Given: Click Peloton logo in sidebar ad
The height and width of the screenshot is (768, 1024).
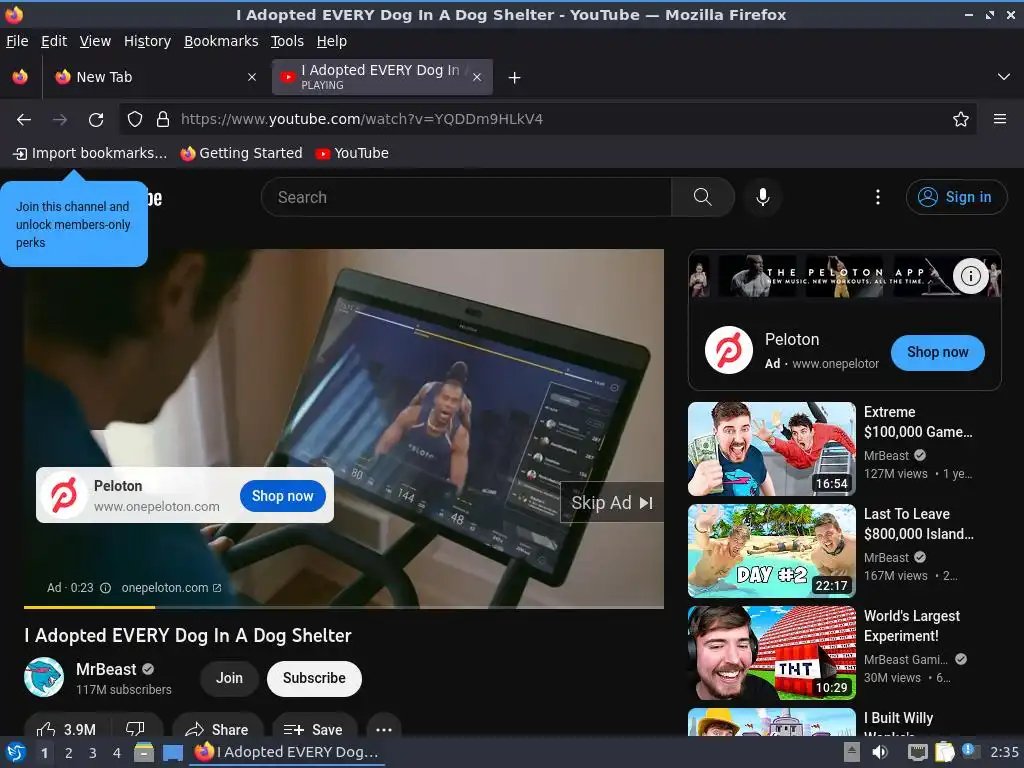Looking at the screenshot, I should pyautogui.click(x=729, y=350).
